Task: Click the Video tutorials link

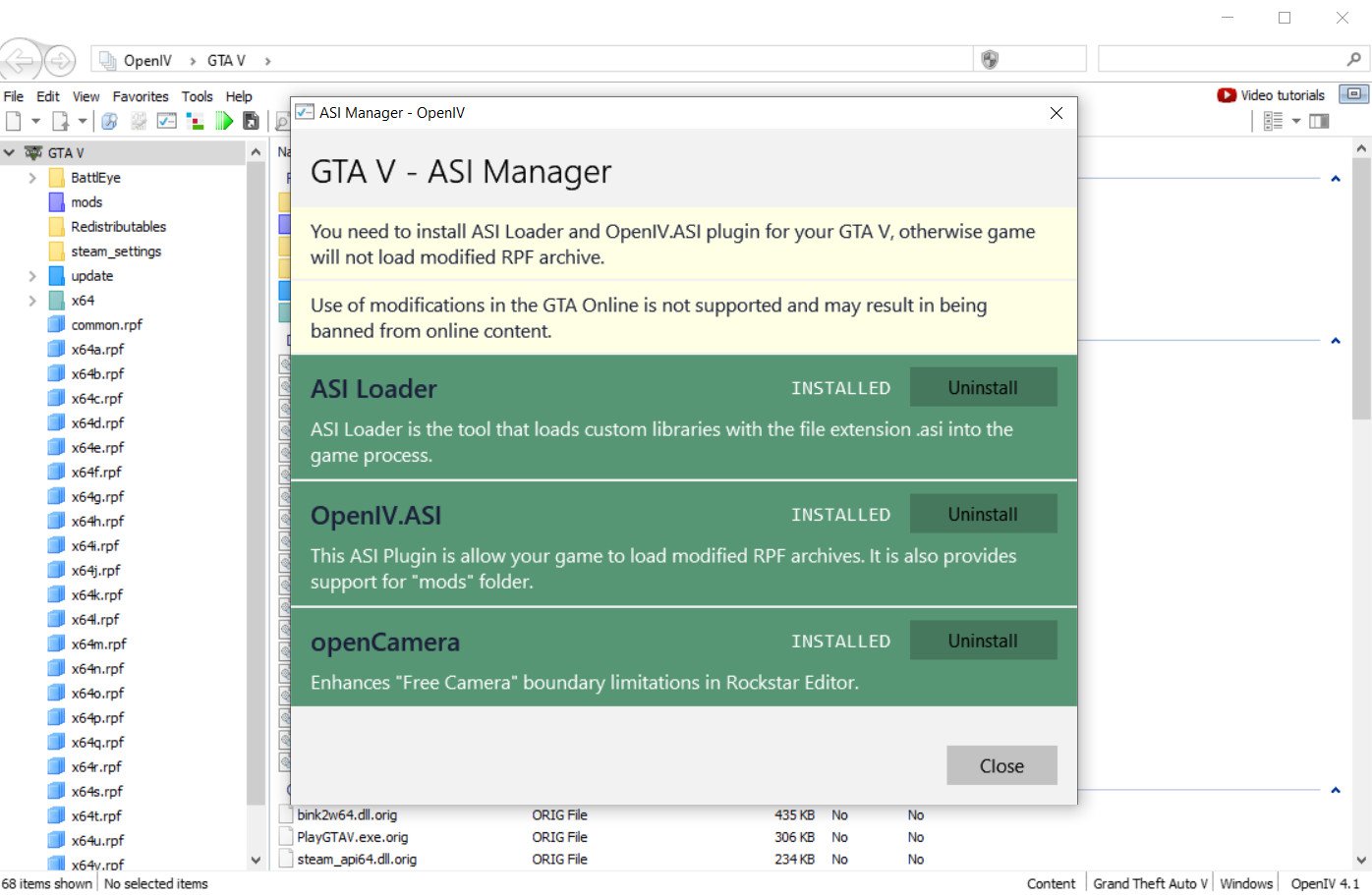Action: point(1283,95)
